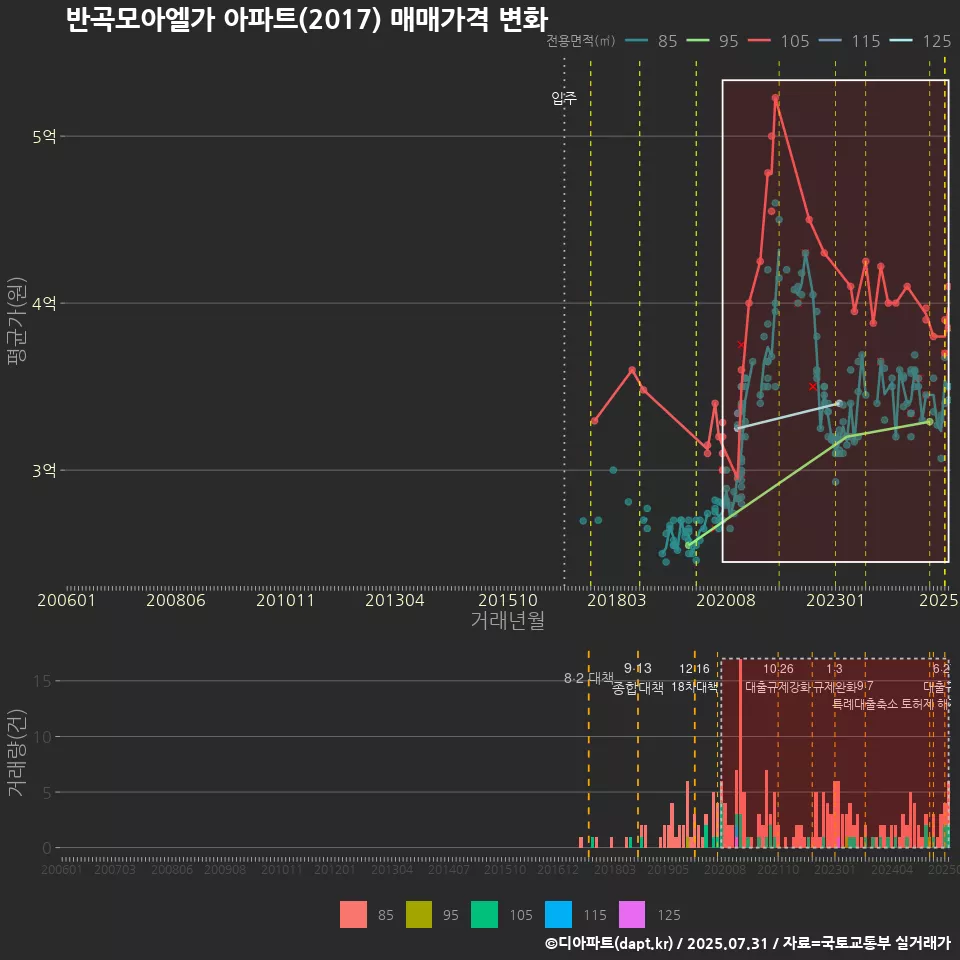Click the 12·16 18차대책 policy marker label
This screenshot has width=960, height=960.
(x=694, y=678)
